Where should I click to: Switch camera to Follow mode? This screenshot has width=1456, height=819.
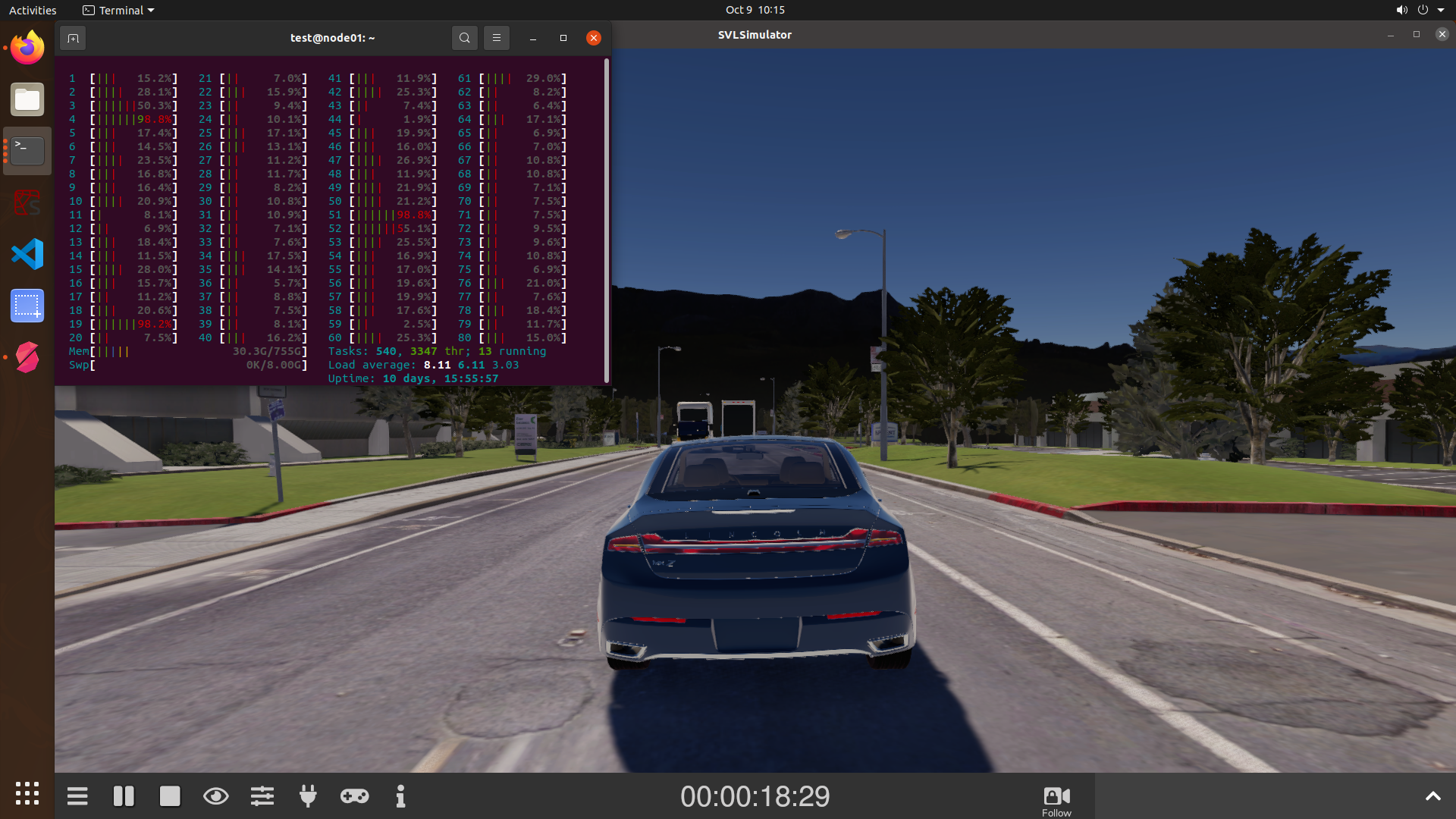[x=1056, y=796]
